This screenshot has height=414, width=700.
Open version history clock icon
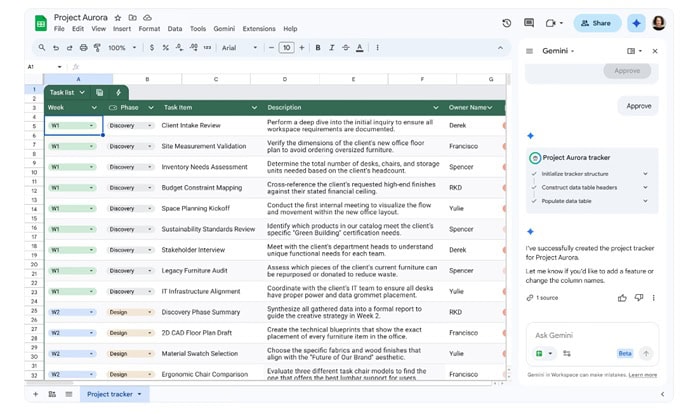coord(506,23)
